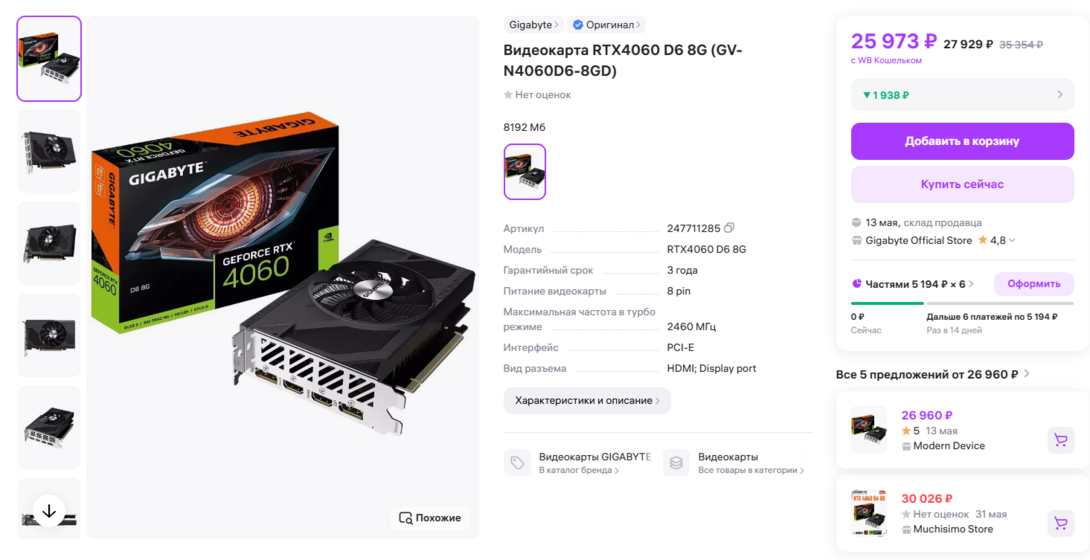
Task: Click the down arrow under thumbnails
Action: tap(49, 511)
